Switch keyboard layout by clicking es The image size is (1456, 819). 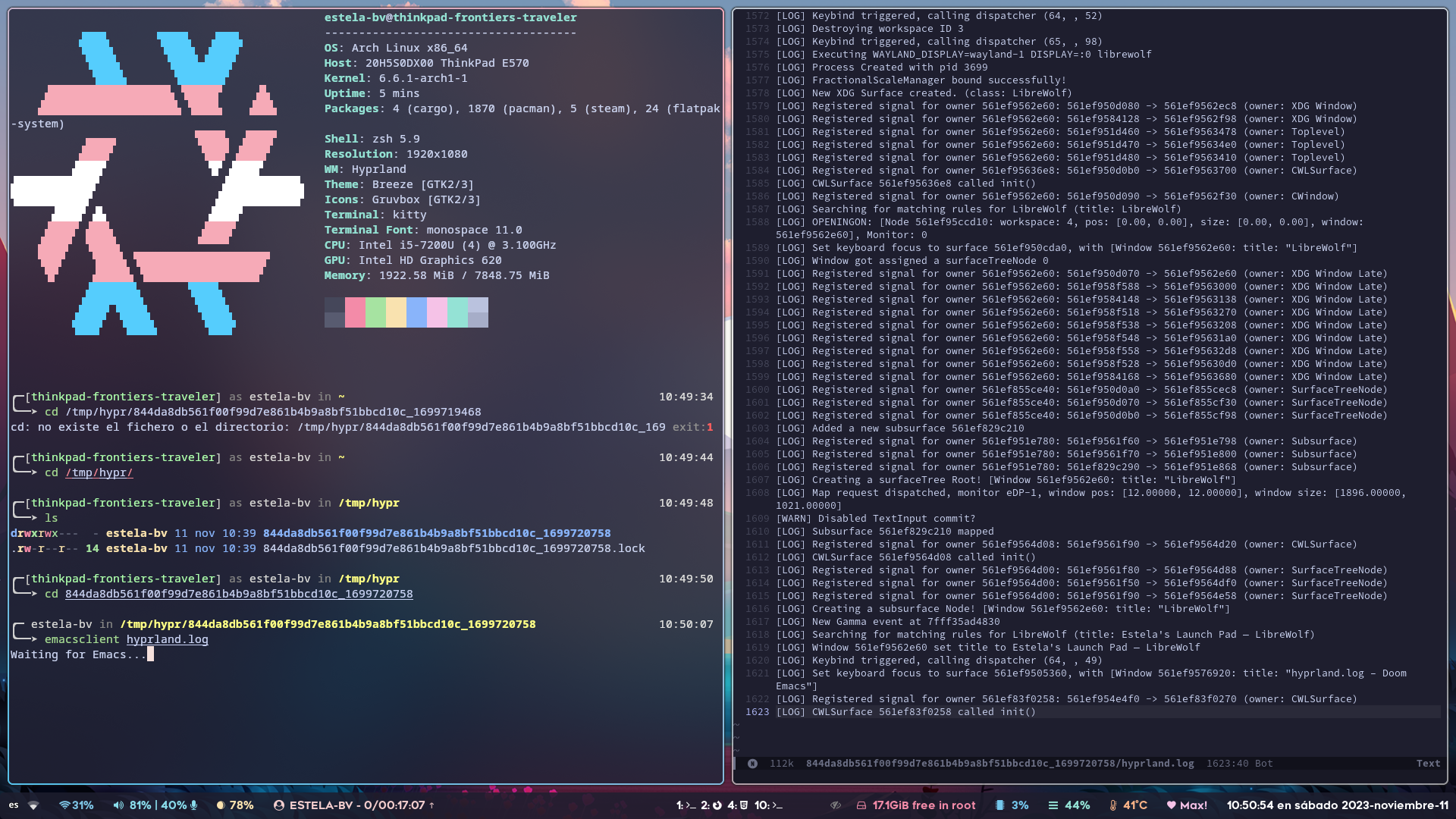[14, 805]
